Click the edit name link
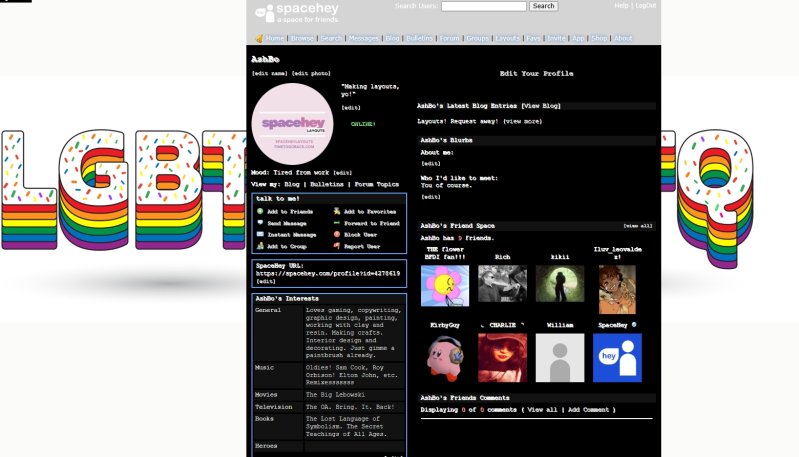Screen dimensions: 799x457 click(270, 73)
